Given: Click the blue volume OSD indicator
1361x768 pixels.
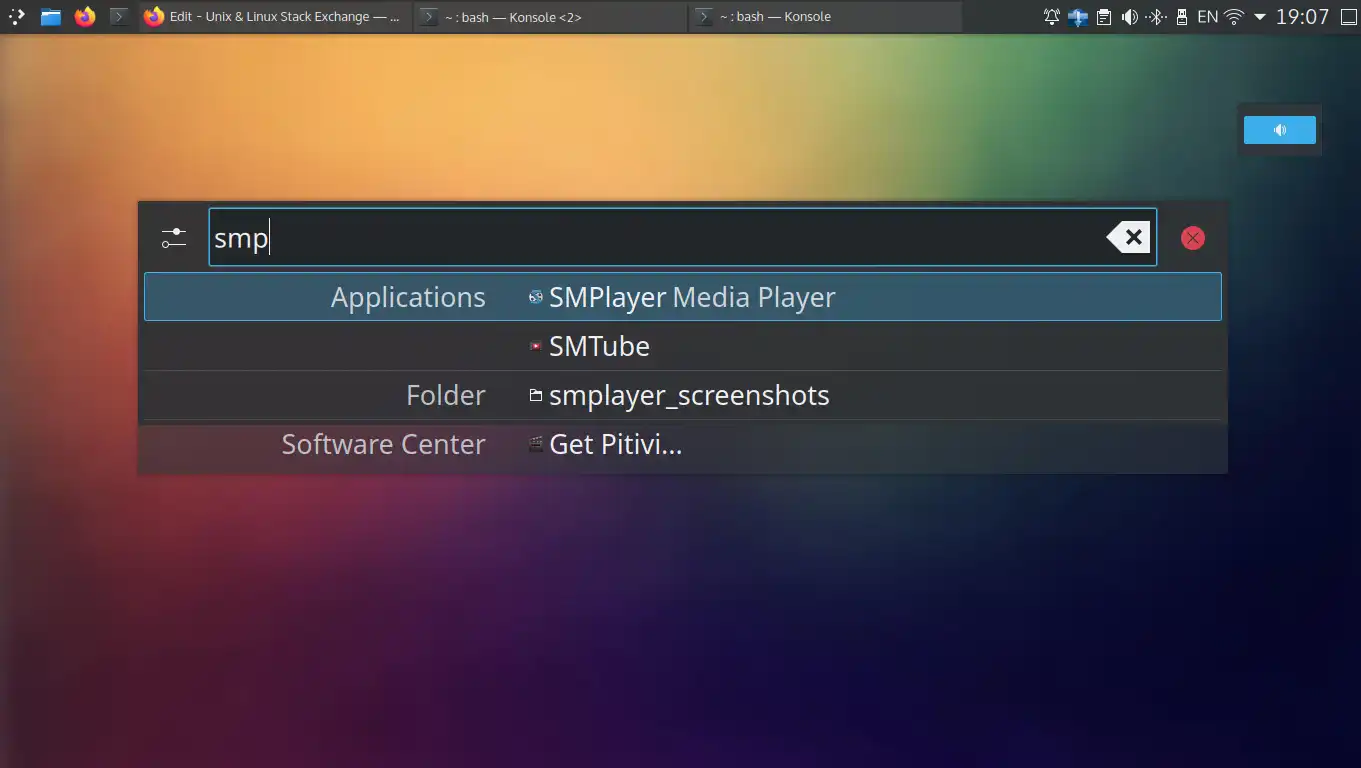Looking at the screenshot, I should tap(1280, 130).
